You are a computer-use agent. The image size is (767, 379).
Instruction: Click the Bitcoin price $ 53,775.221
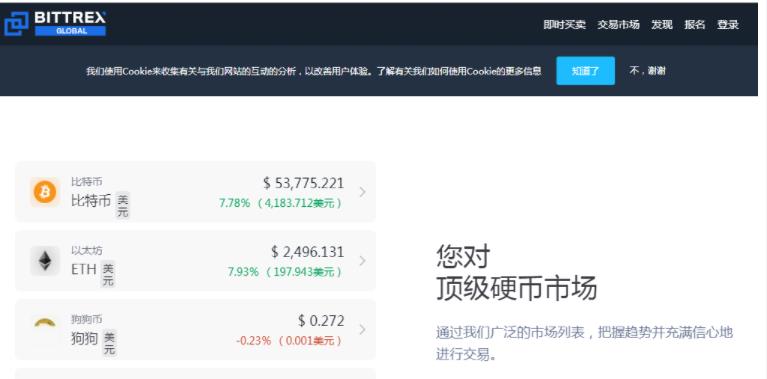304,183
